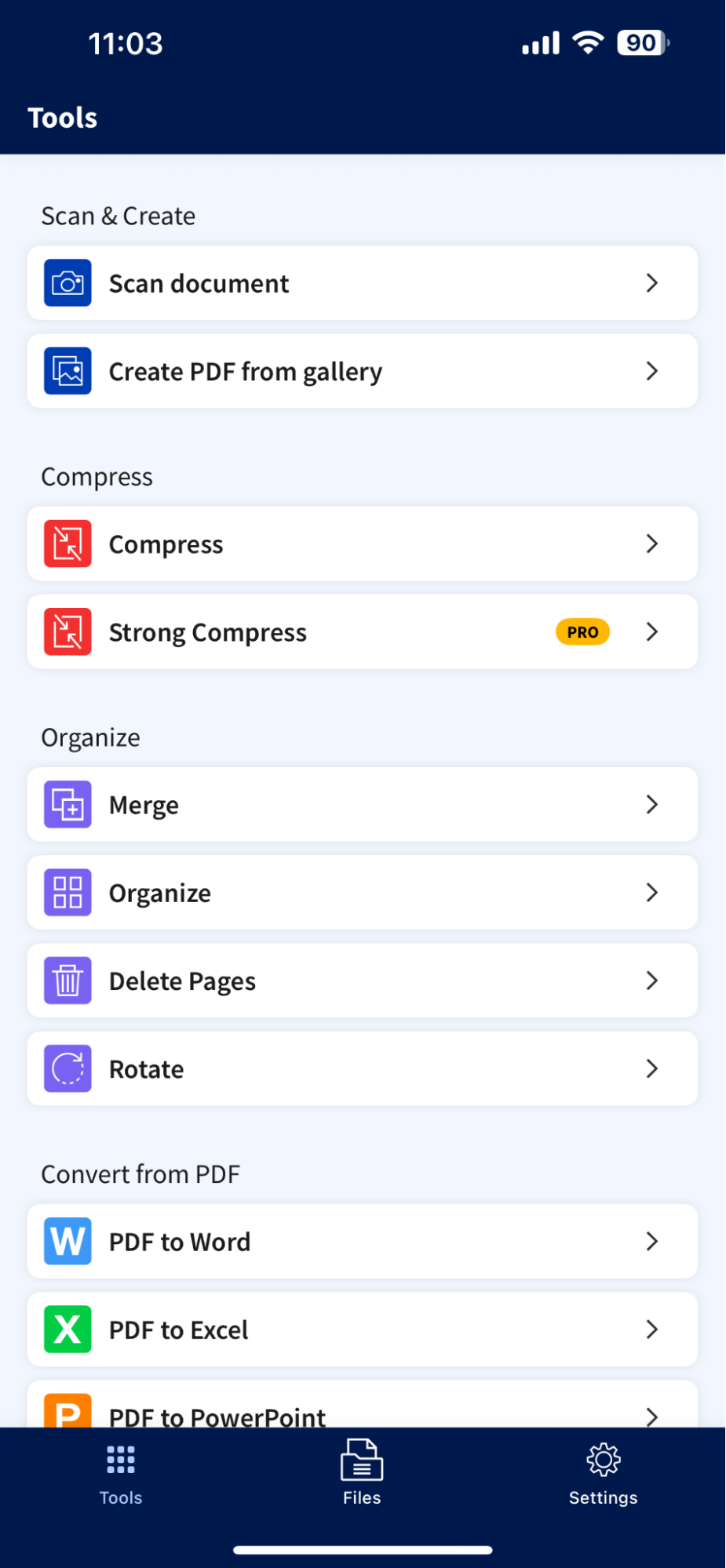Viewport: 726px width, 1568px height.
Task: Tap the Organize grid icon
Action: point(67,892)
